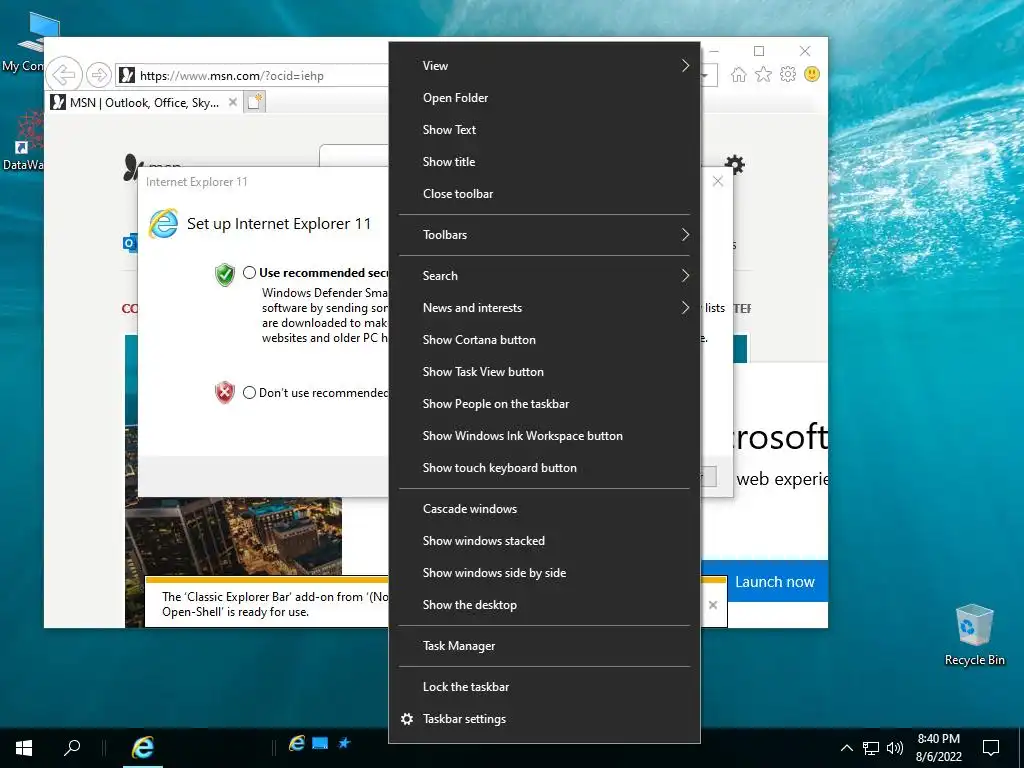Open Recycle Bin desktop icon
The height and width of the screenshot is (768, 1024).
click(x=974, y=635)
